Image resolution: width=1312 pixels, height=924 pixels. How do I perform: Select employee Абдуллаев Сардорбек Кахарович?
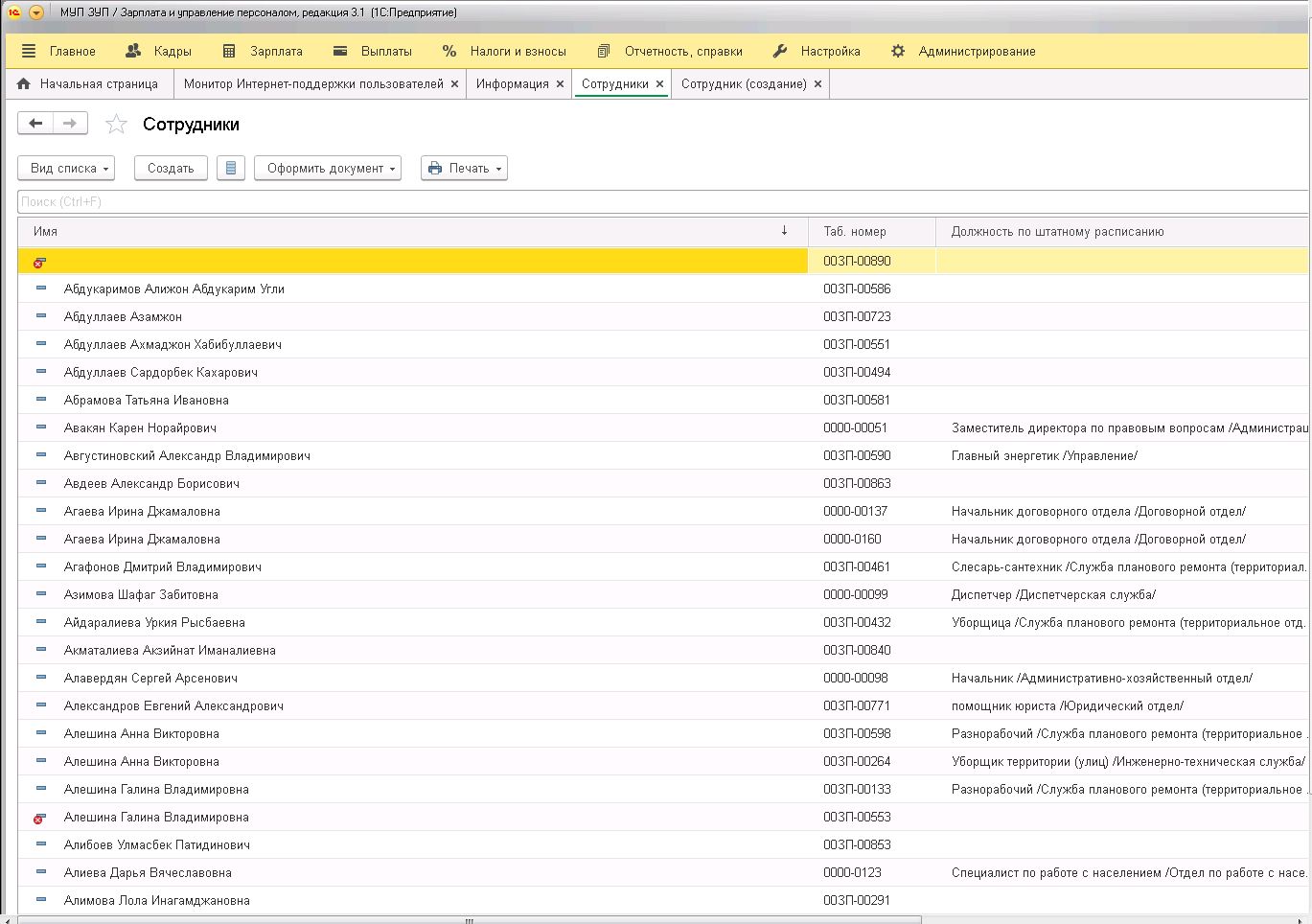pyautogui.click(x=161, y=372)
